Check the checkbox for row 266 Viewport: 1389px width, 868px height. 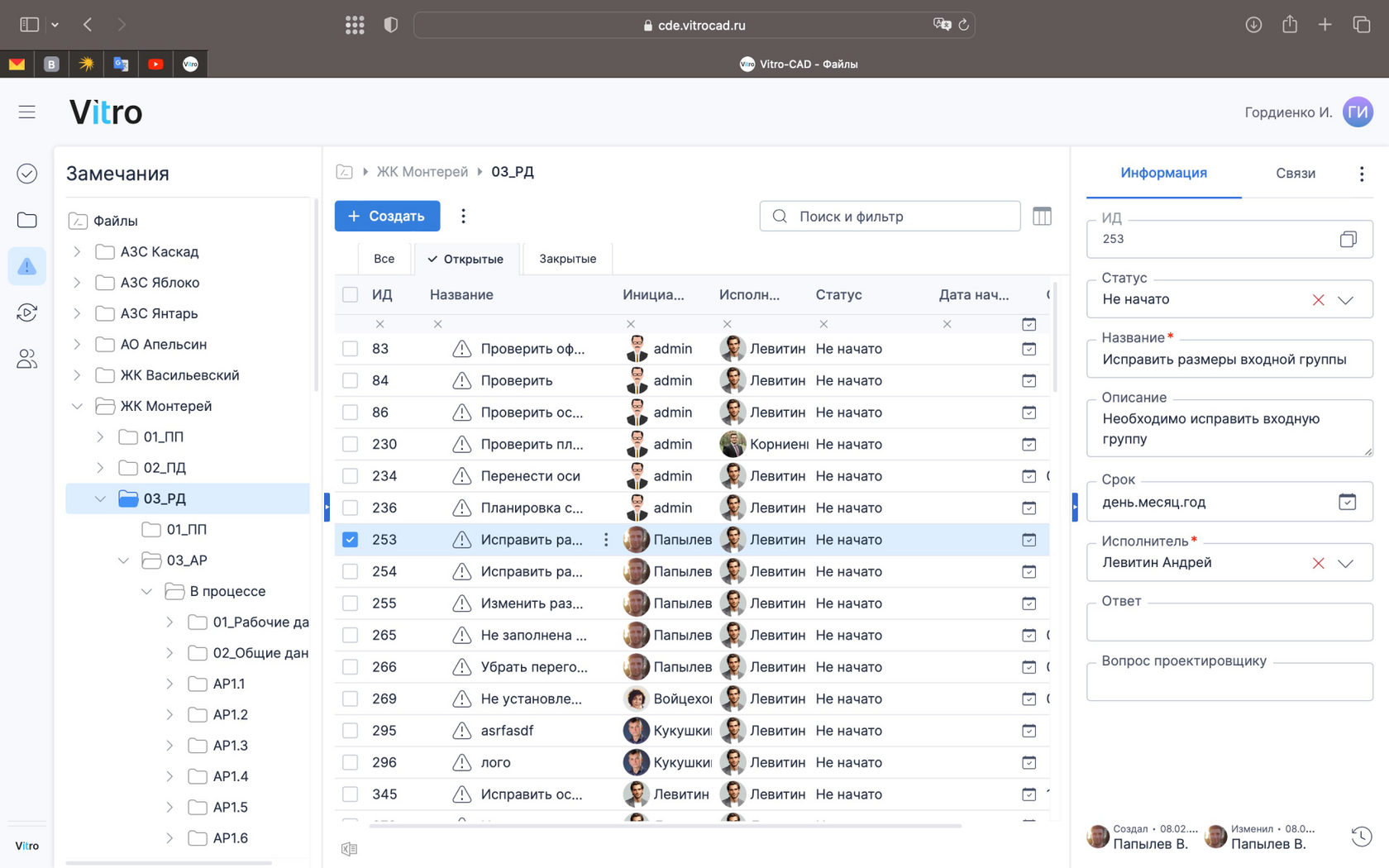(350, 667)
